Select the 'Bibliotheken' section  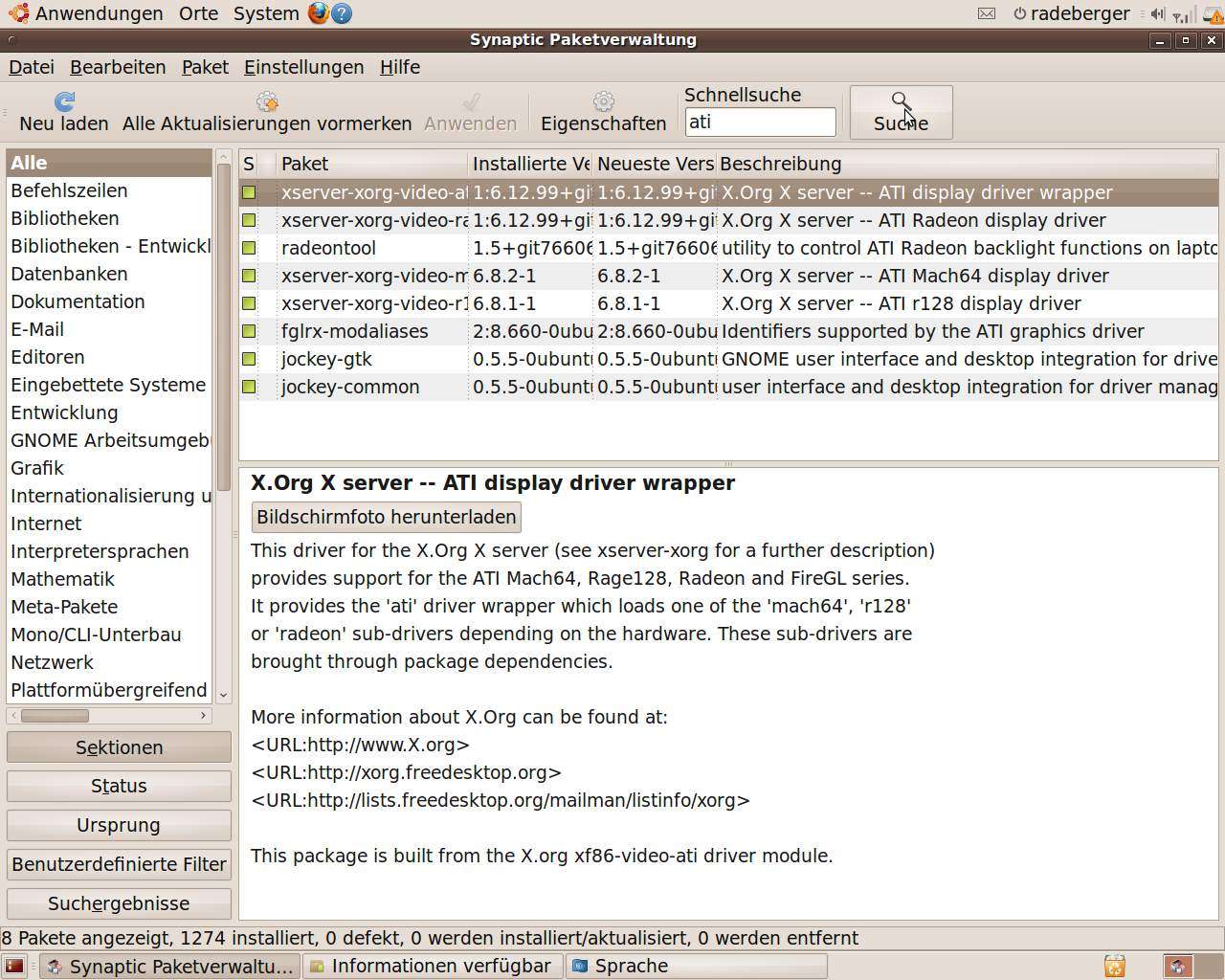tap(109, 218)
